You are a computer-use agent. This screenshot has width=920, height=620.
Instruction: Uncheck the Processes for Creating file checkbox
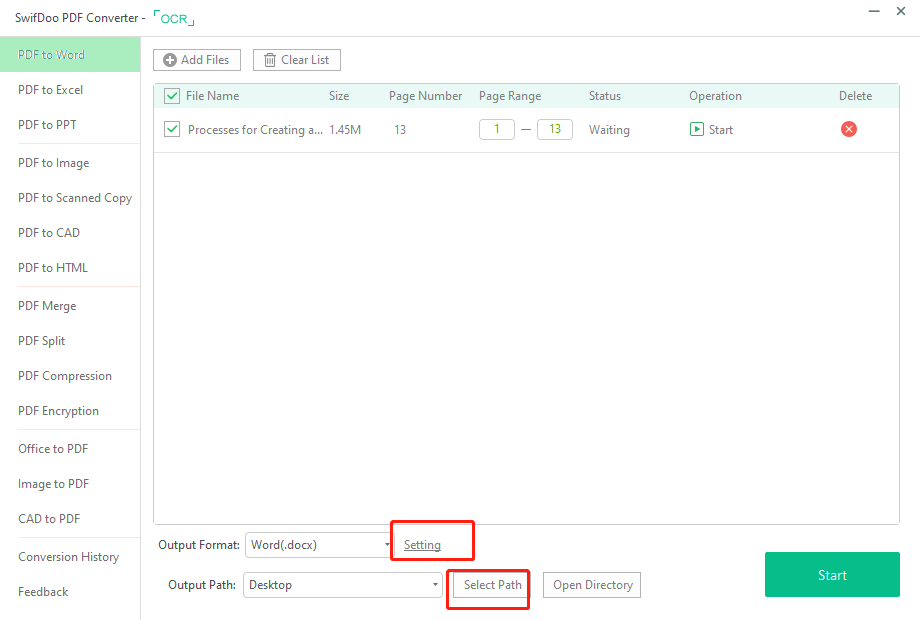point(172,129)
